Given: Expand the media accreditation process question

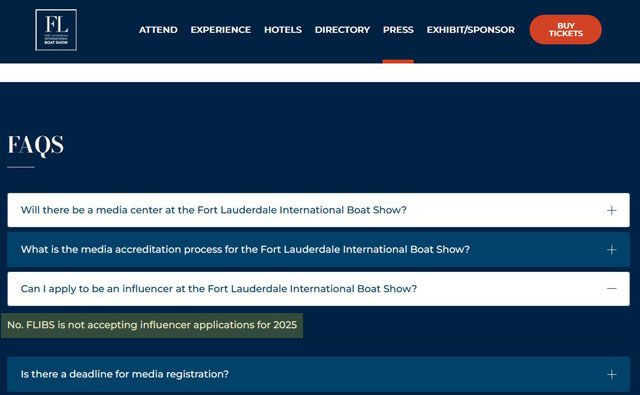Looking at the screenshot, I should (318, 249).
